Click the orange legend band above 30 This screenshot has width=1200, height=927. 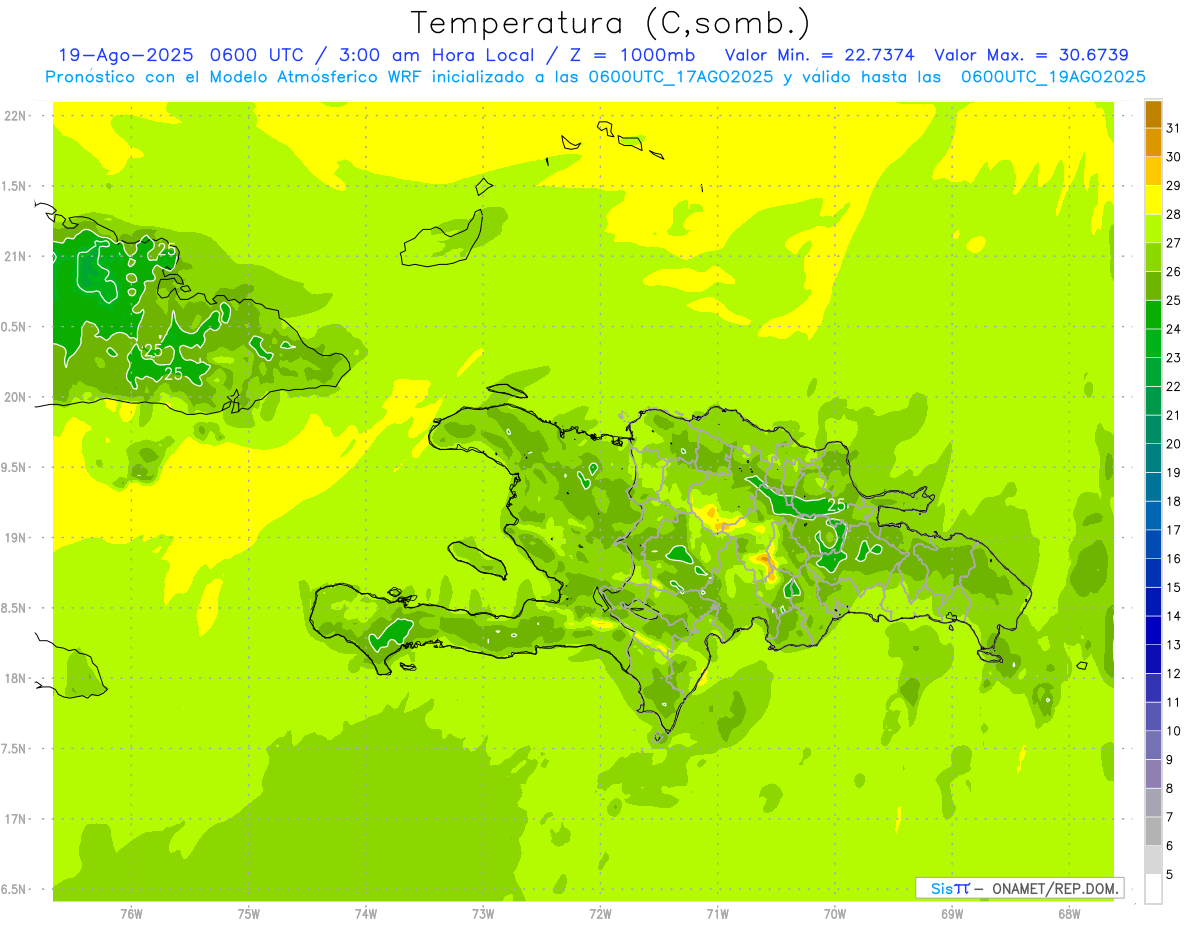(x=1153, y=143)
